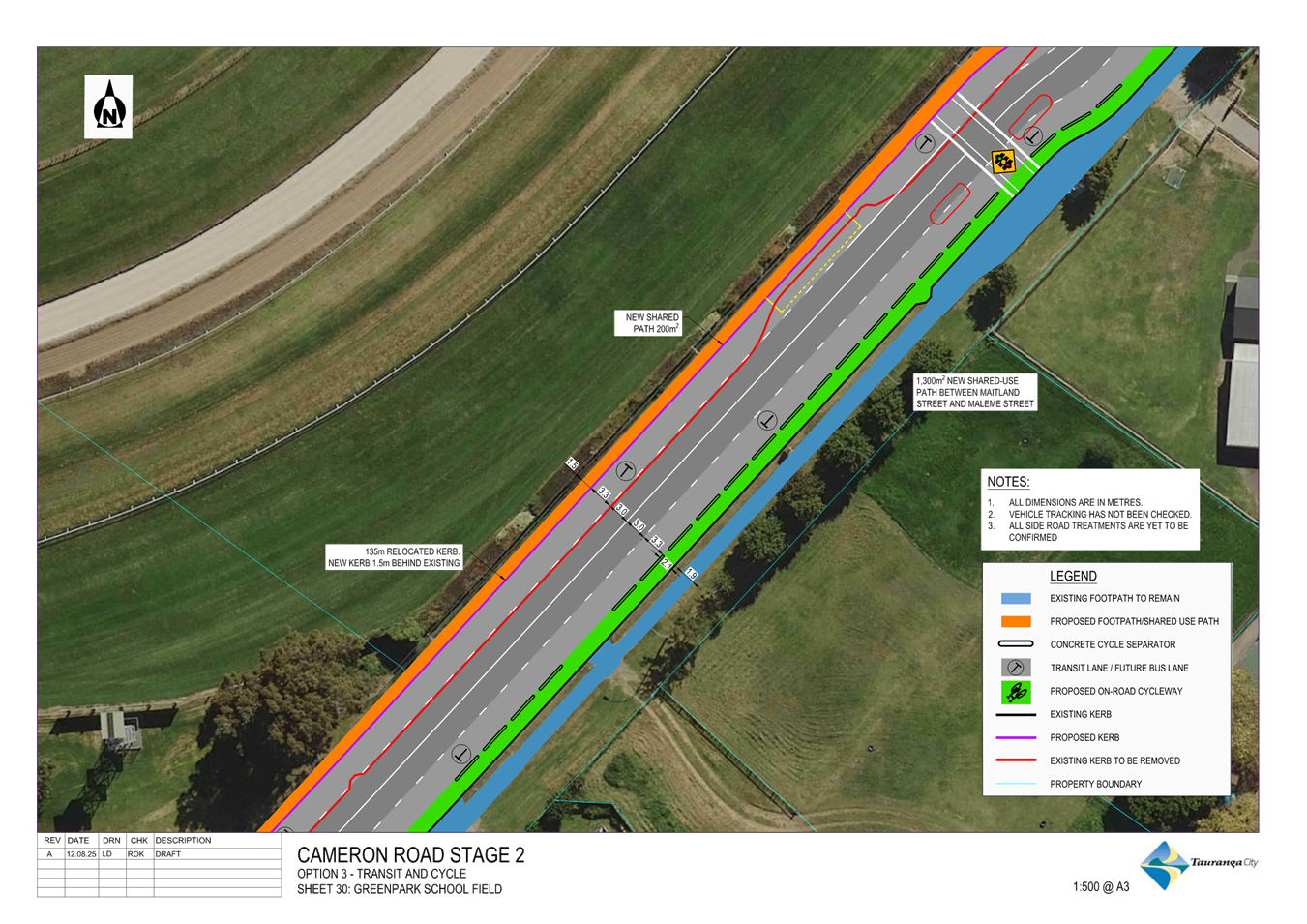The width and height of the screenshot is (1307, 924).
Task: Click the LEGEND heading
Action: pyautogui.click(x=1073, y=576)
